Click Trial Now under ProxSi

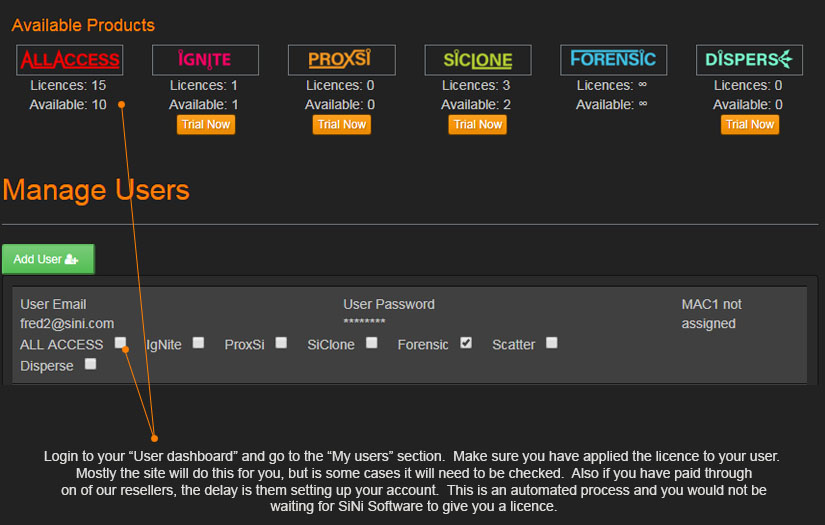(341, 125)
